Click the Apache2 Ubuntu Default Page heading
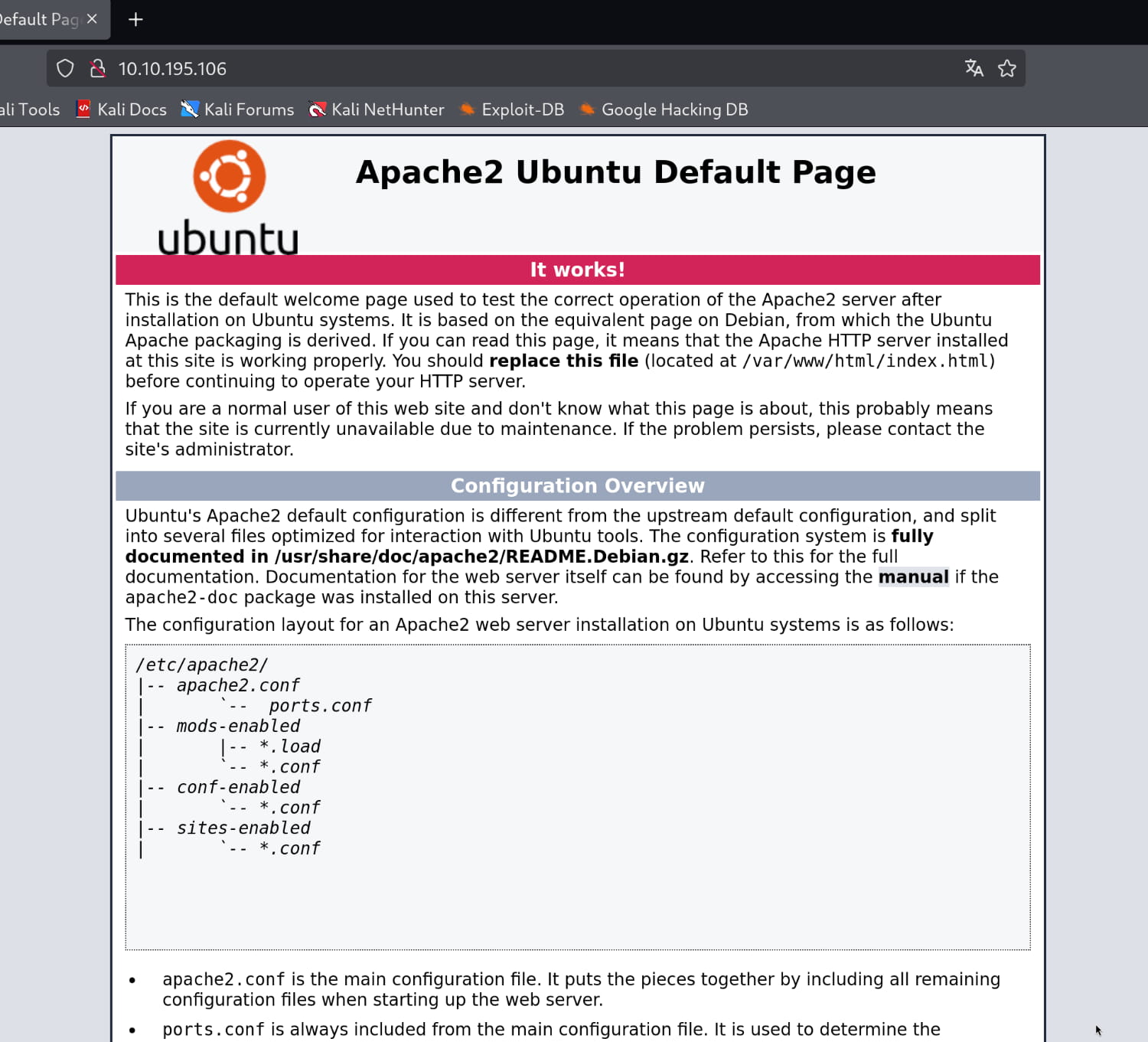1148x1042 pixels. pyautogui.click(x=615, y=172)
